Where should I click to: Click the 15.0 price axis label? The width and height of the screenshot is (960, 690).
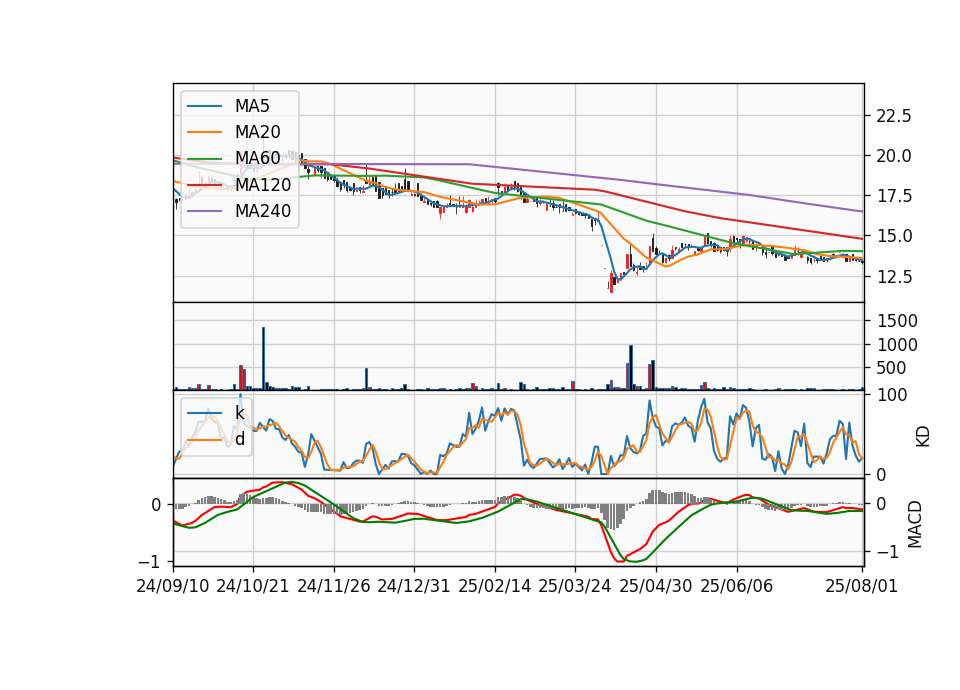894,236
